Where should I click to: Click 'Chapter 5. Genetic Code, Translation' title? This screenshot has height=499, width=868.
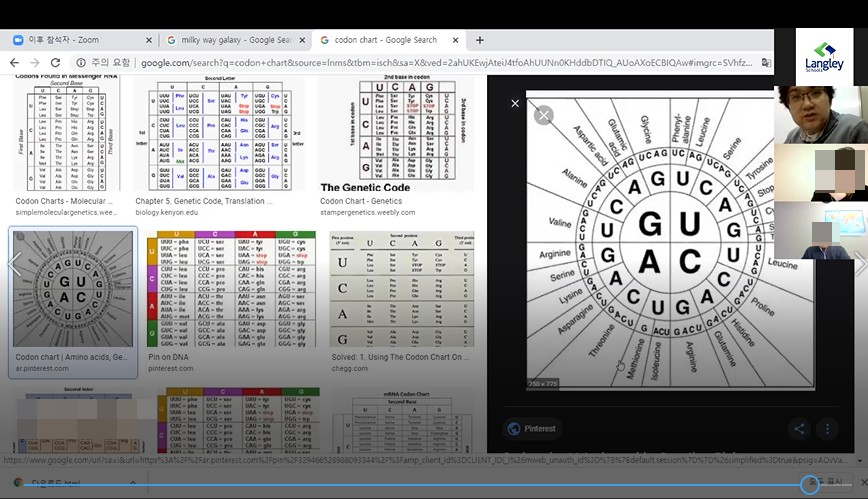(204, 201)
